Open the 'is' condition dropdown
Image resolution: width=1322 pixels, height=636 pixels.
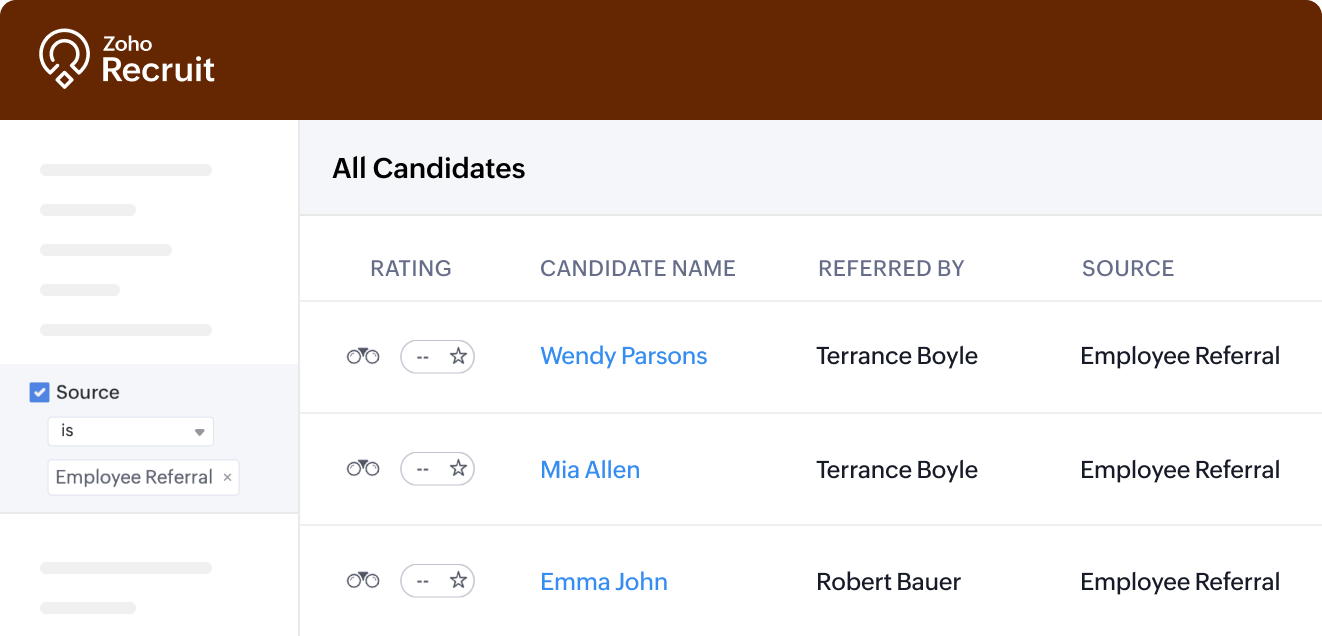tap(130, 431)
